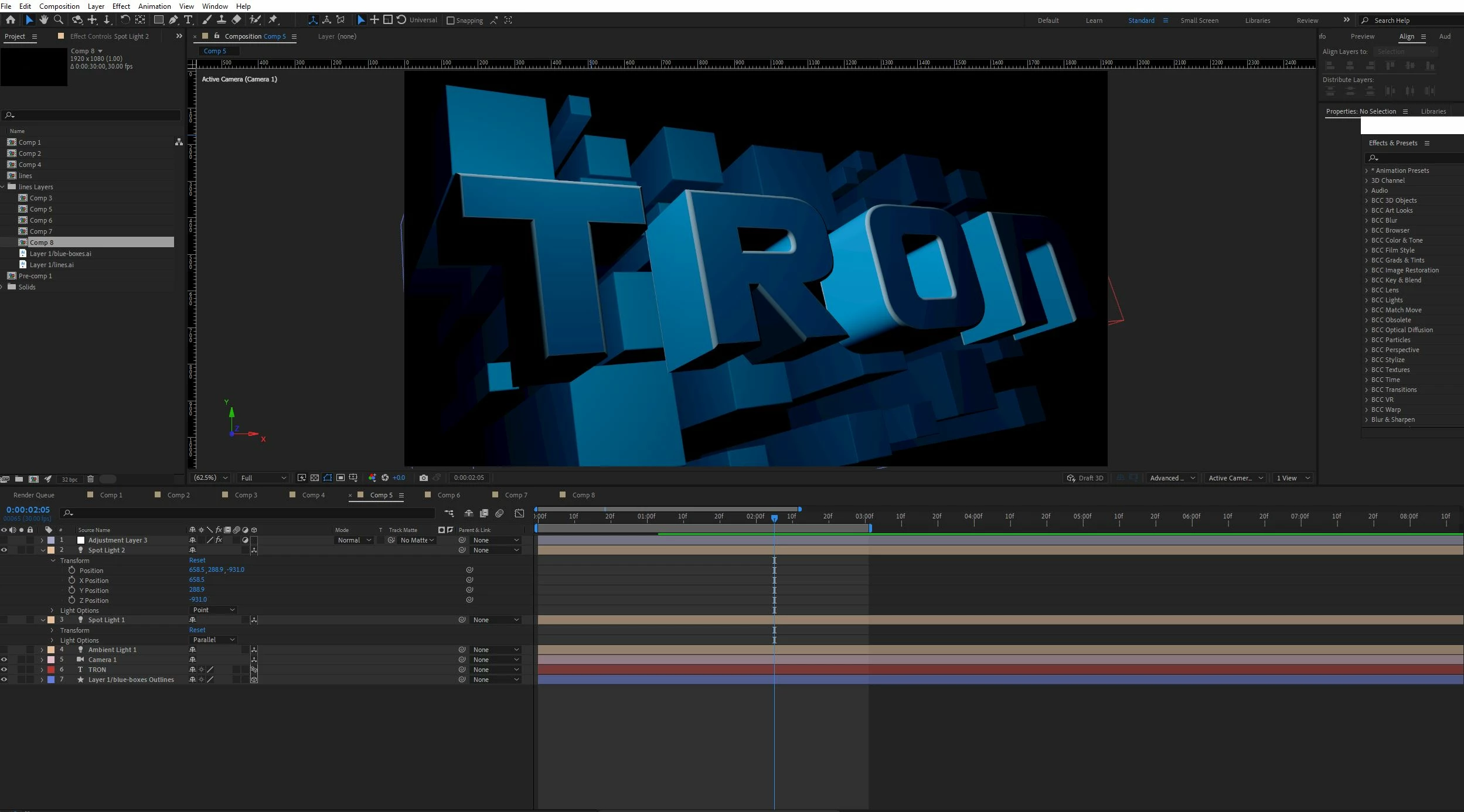Enable the Snapping checkbox

tap(450, 21)
